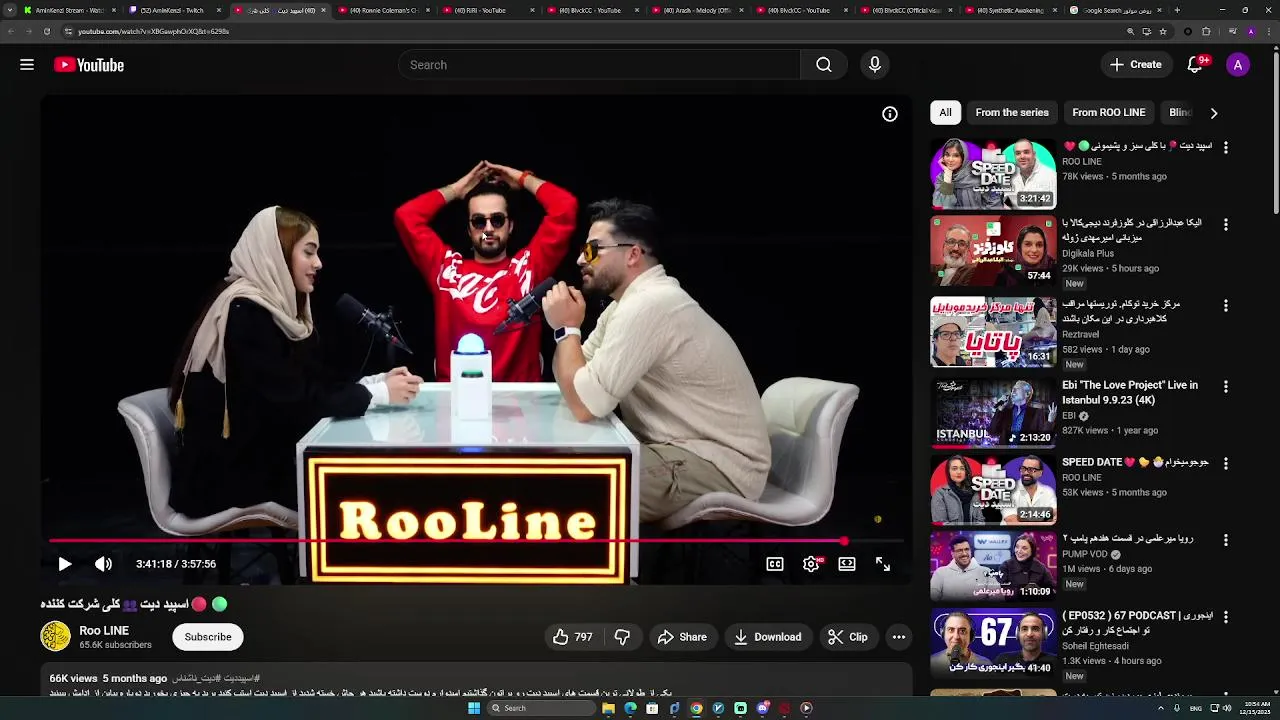Click the progress bar scrubber handle
This screenshot has width=1280, height=720.
pos(844,541)
